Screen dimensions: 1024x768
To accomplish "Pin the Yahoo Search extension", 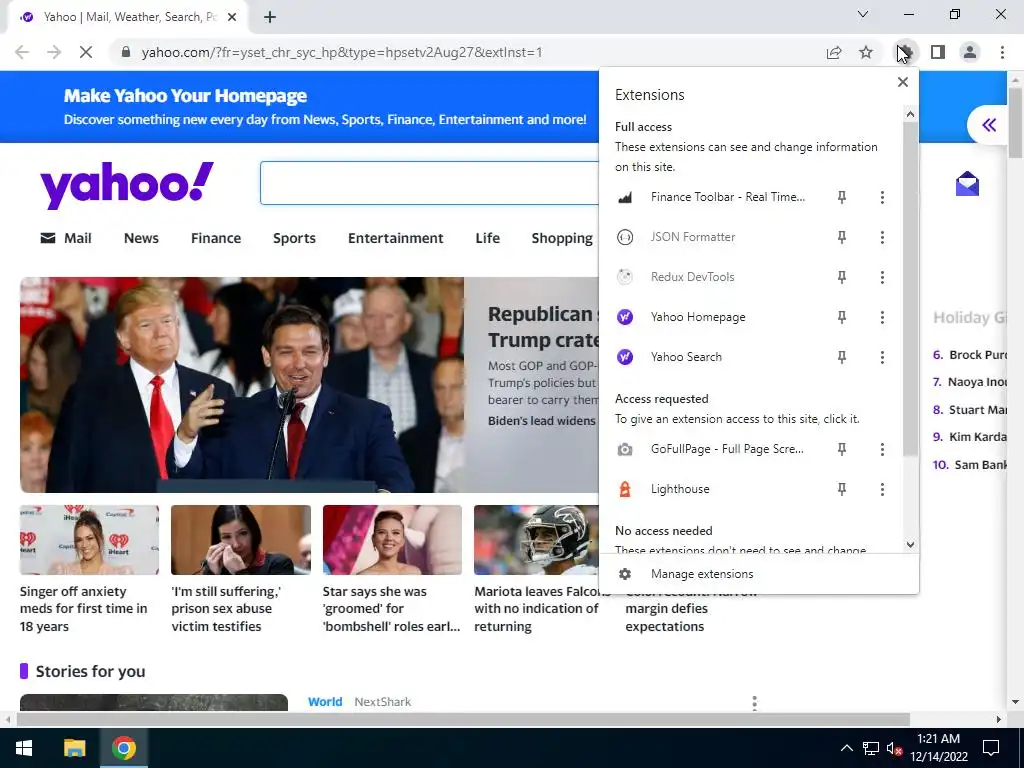I will 842,357.
